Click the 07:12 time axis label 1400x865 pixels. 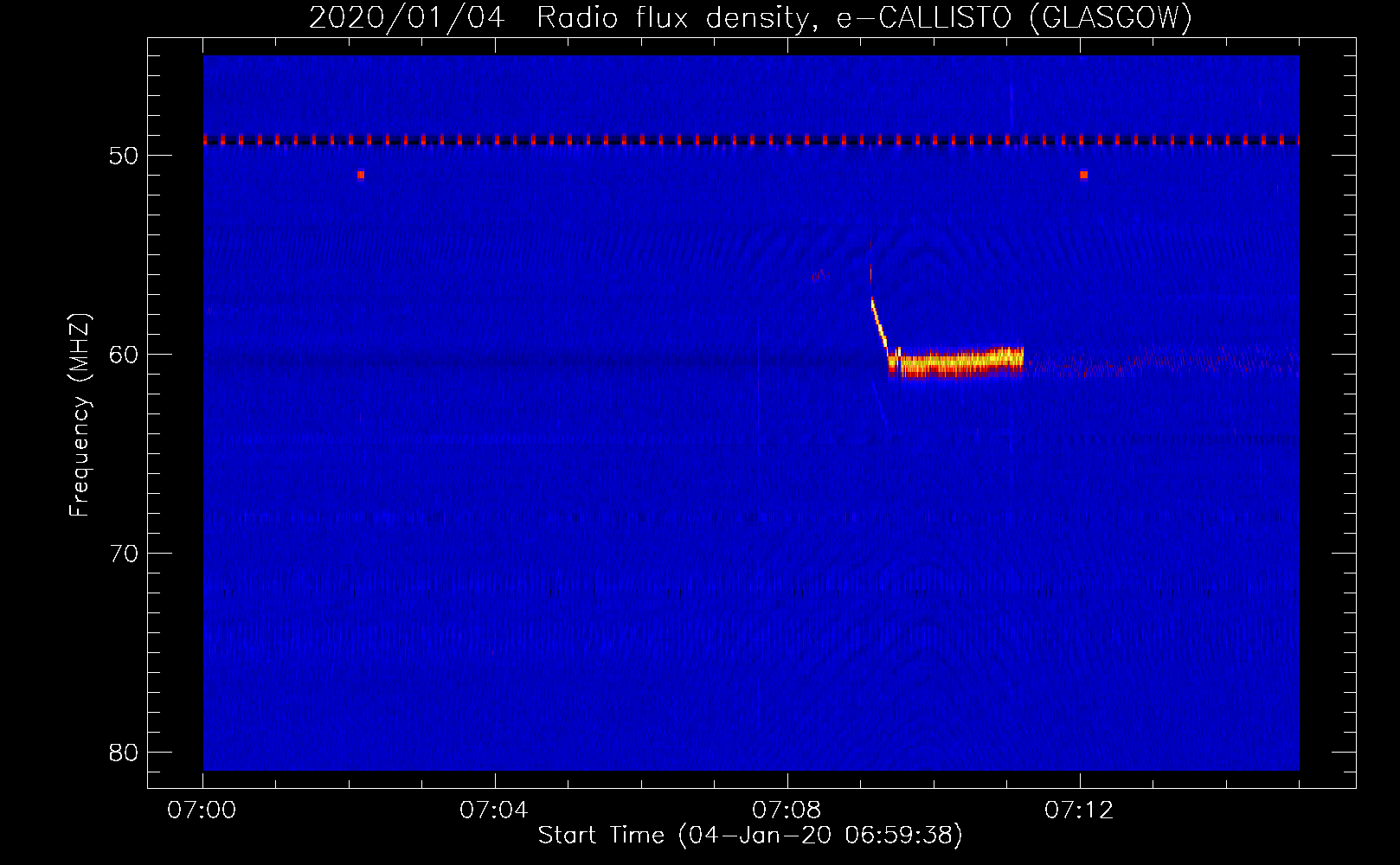coord(1079,811)
